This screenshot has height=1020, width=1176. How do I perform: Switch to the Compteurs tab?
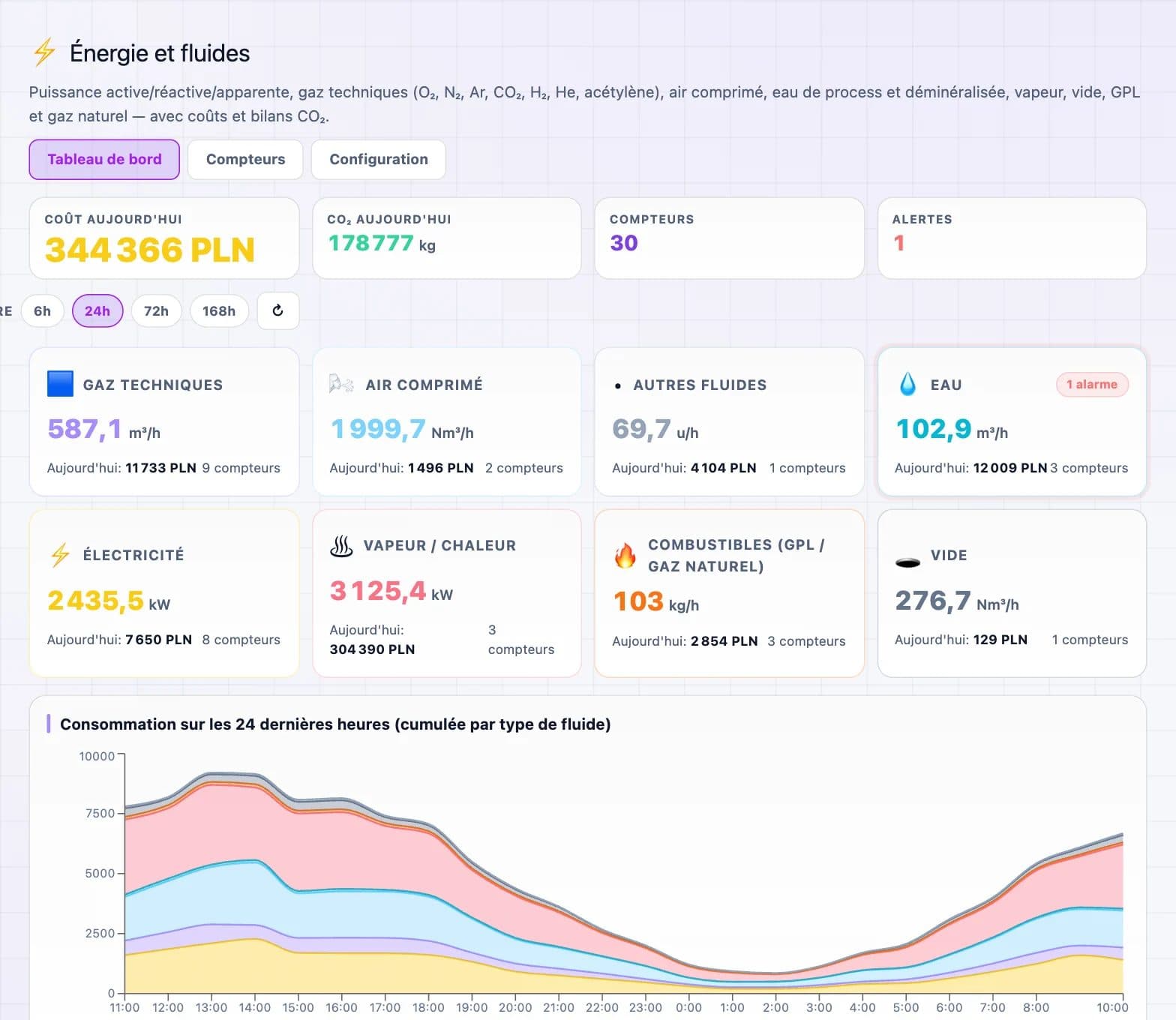tap(245, 159)
